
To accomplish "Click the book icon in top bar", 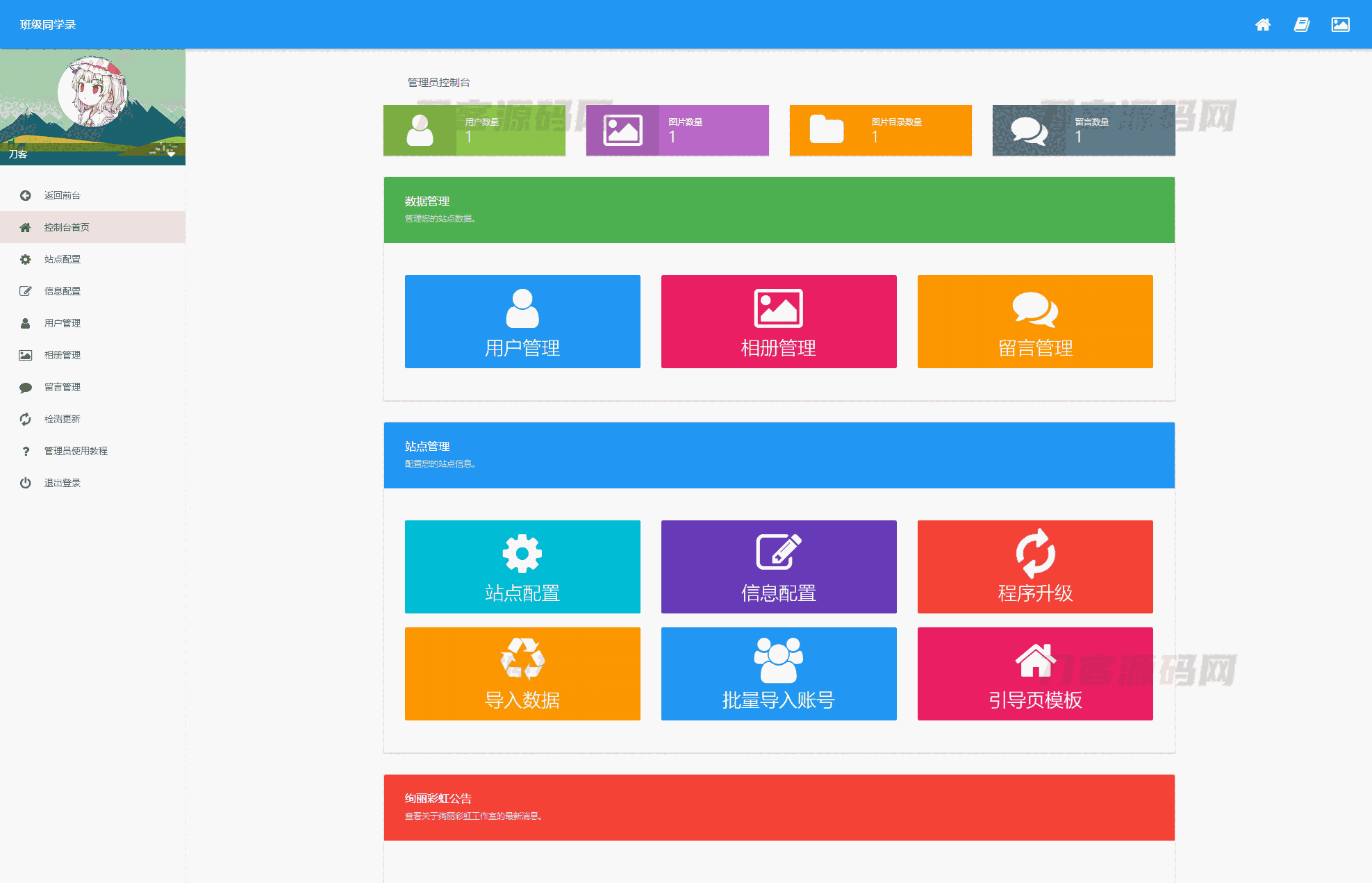I will pos(1301,25).
